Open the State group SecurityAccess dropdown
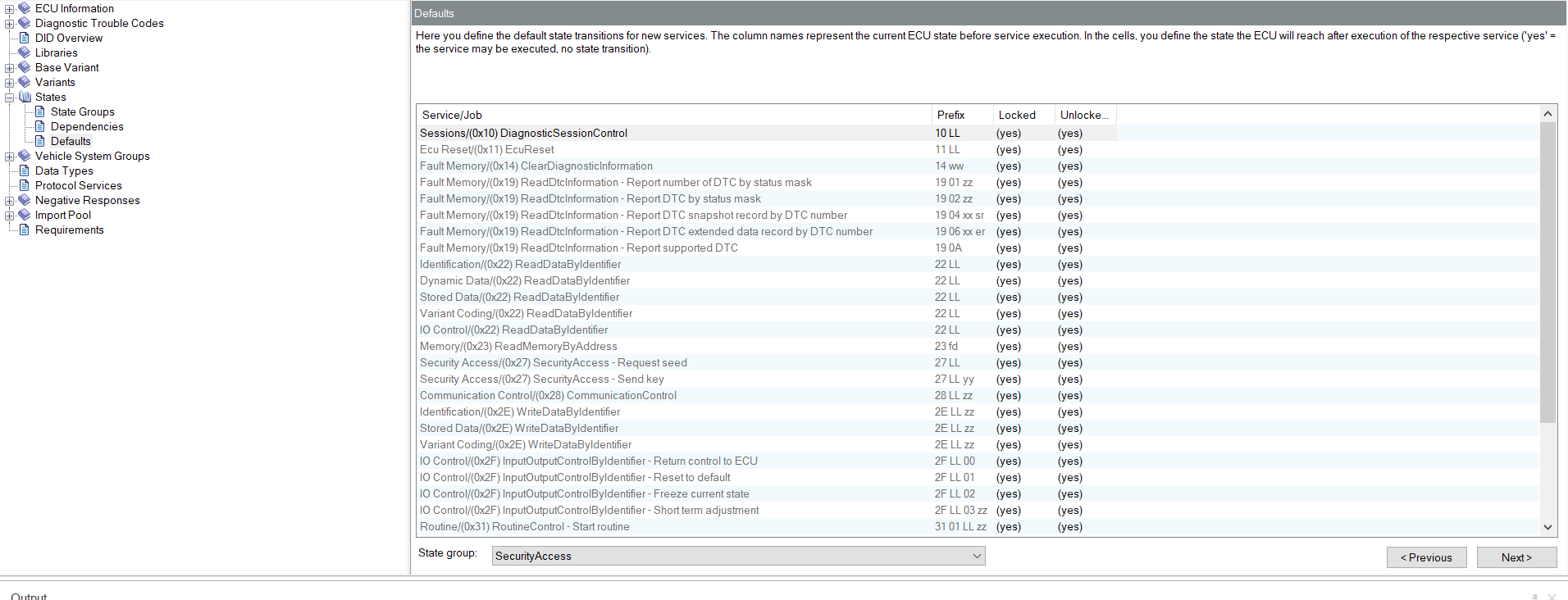The image size is (1568, 600). pyautogui.click(x=738, y=556)
